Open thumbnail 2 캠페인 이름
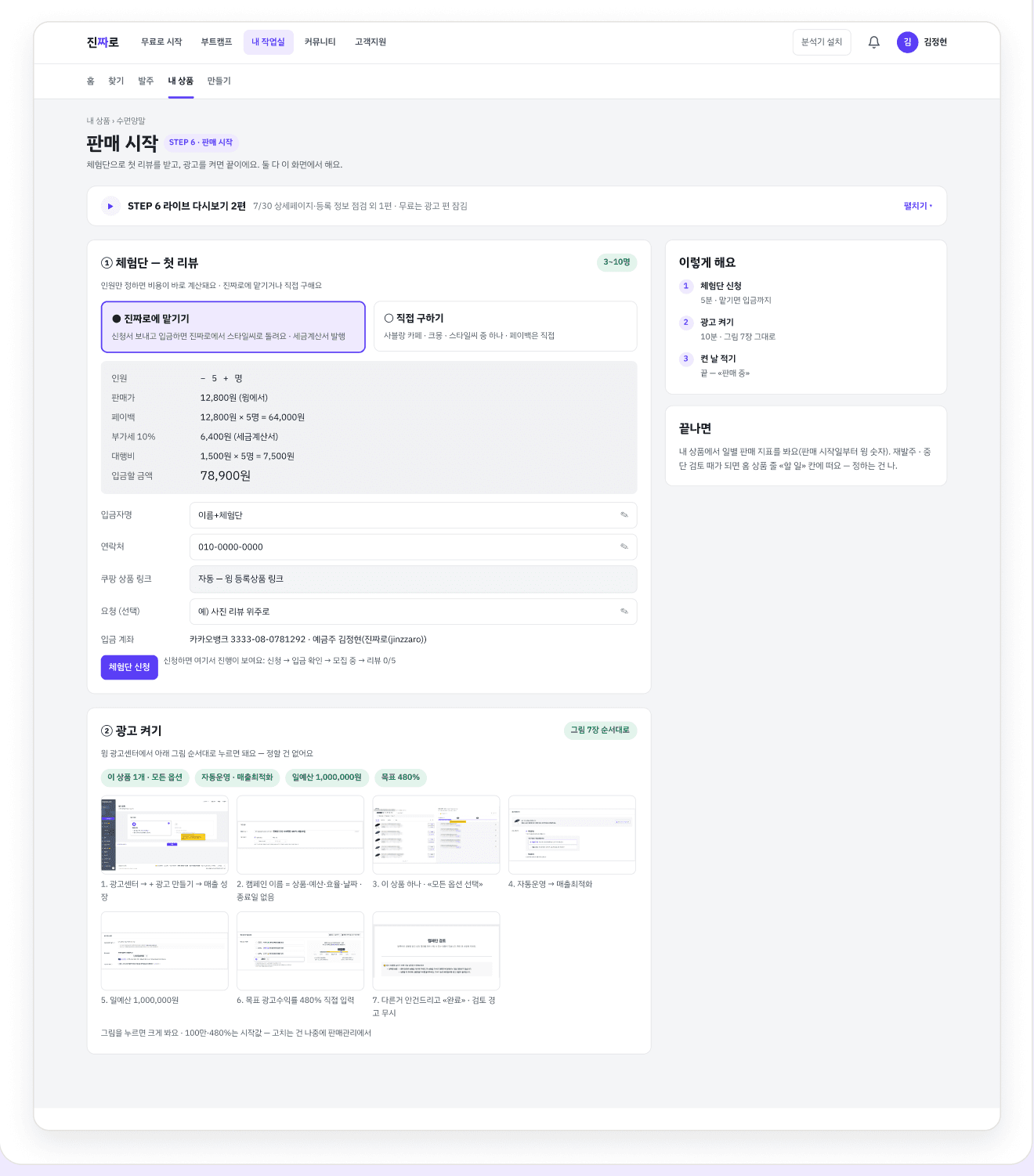 click(300, 835)
